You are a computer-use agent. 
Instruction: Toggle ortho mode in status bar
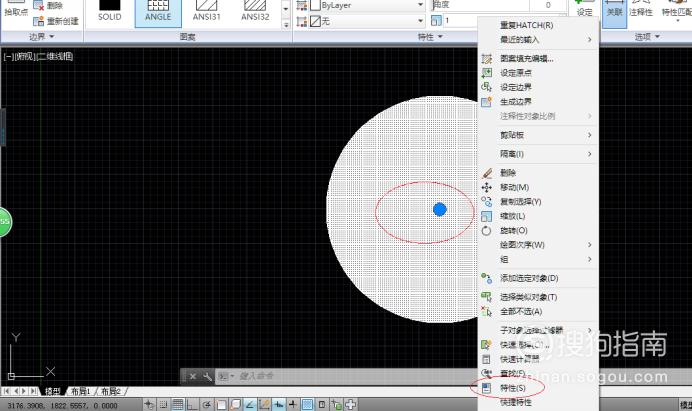coord(192,404)
